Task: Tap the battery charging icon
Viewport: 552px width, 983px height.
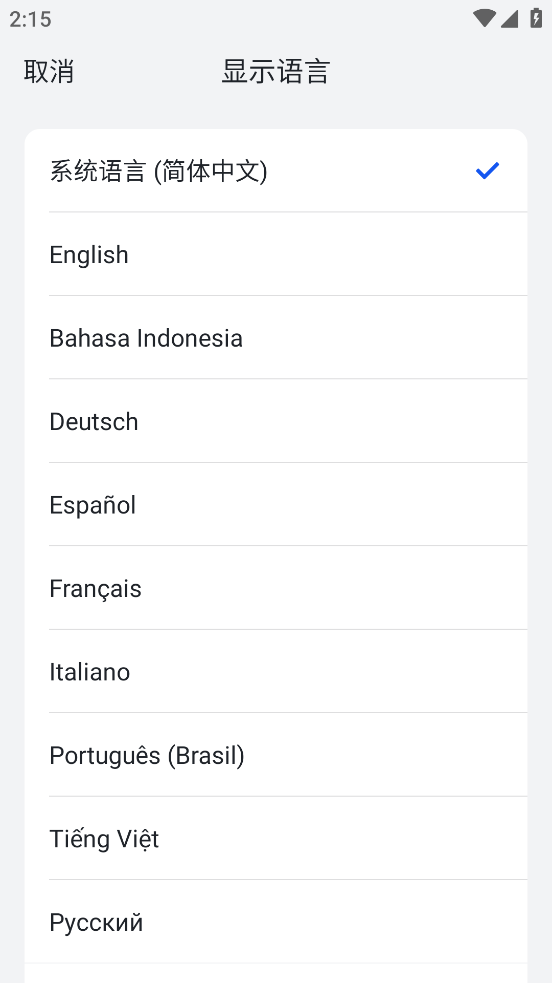Action: [536, 18]
